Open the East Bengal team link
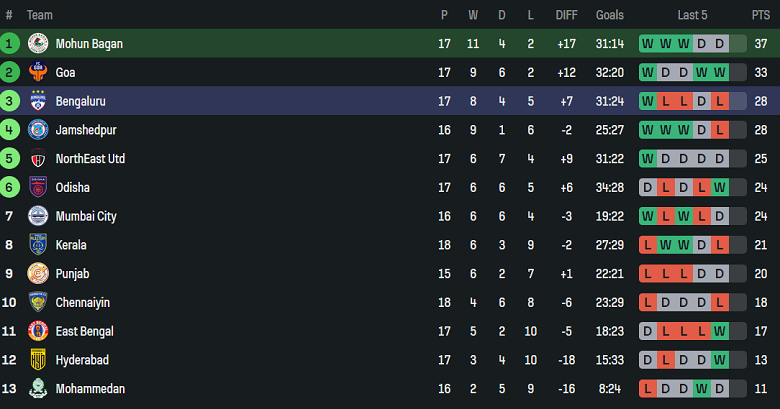The image size is (780, 409). pos(84,331)
